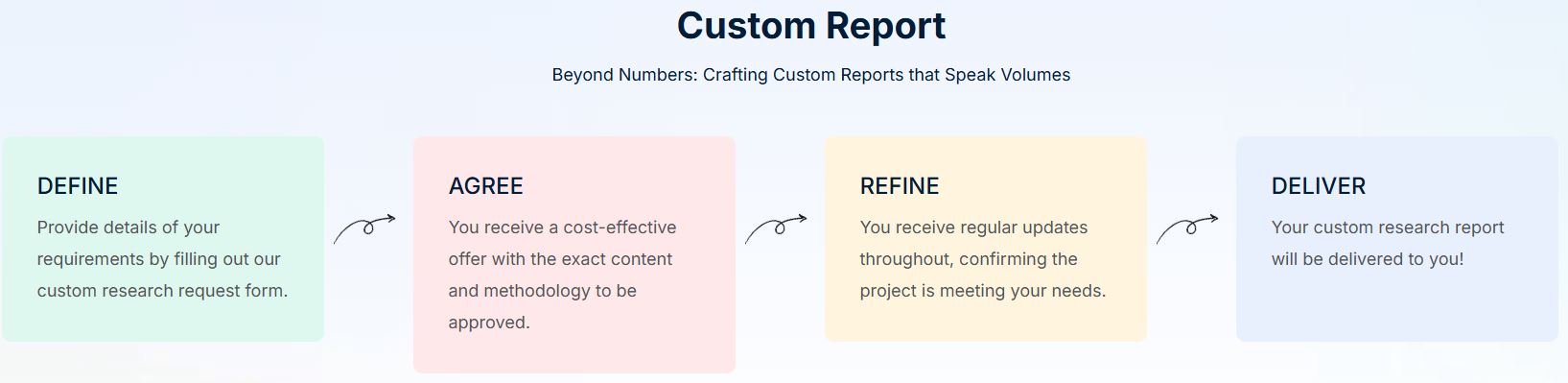Click the DEFINE step title
This screenshot has width=1568, height=383.
click(78, 186)
